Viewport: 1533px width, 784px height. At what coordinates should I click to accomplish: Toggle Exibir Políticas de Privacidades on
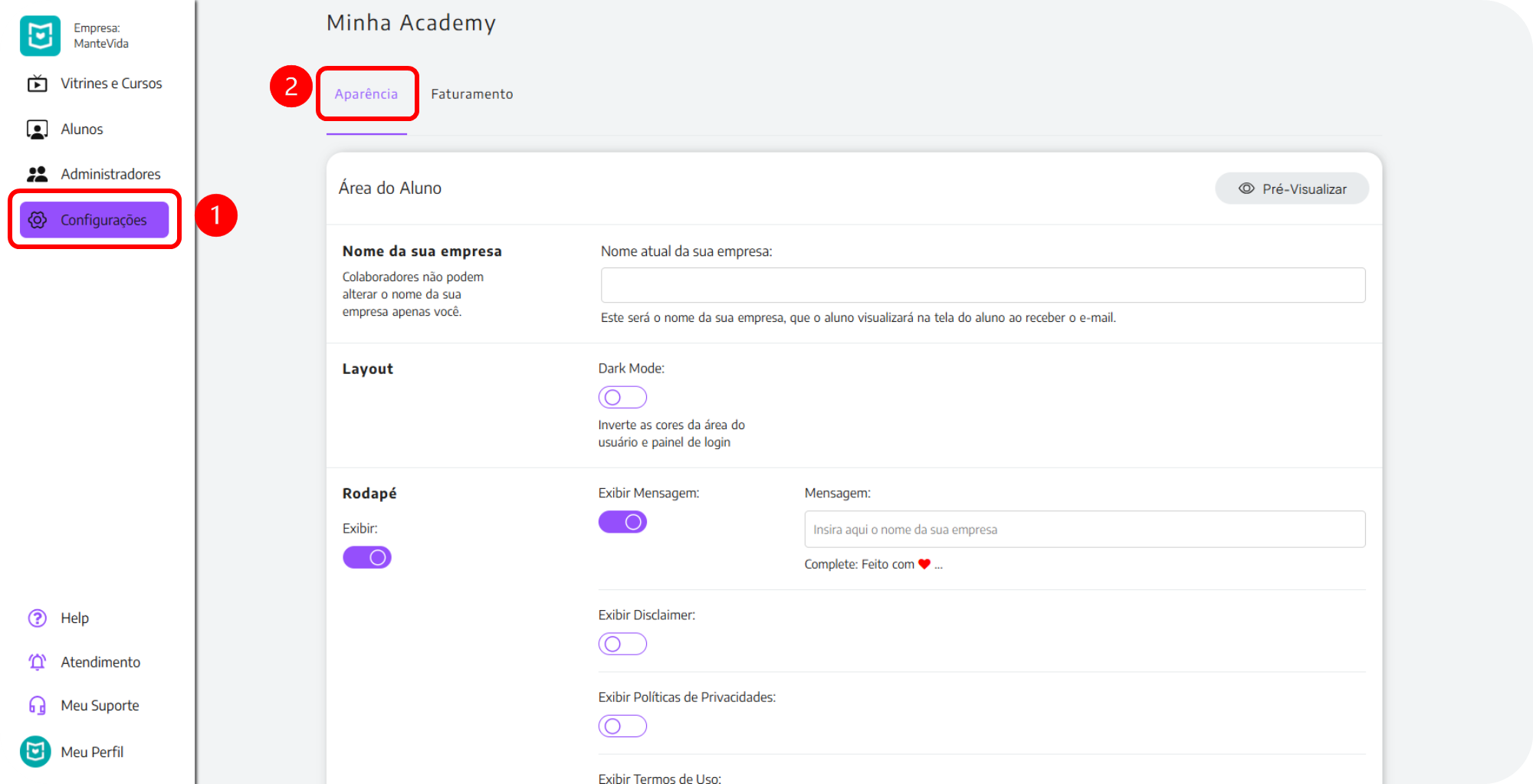(622, 726)
